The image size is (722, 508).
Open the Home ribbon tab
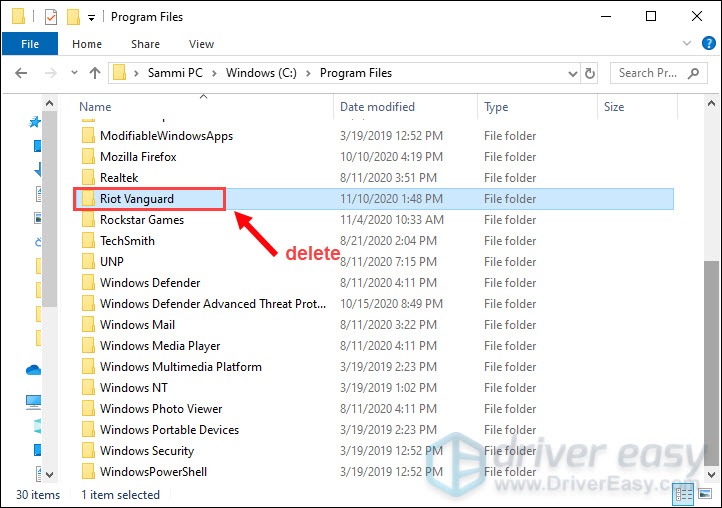87,44
